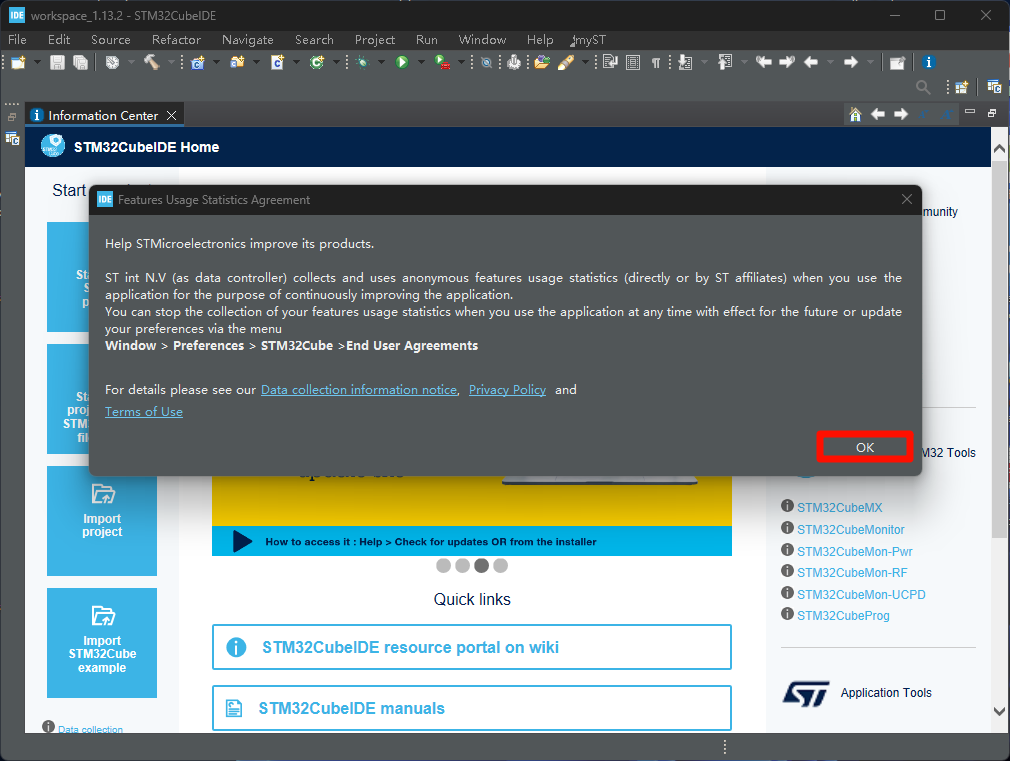Open the dropdown beside the New icon

click(37, 63)
